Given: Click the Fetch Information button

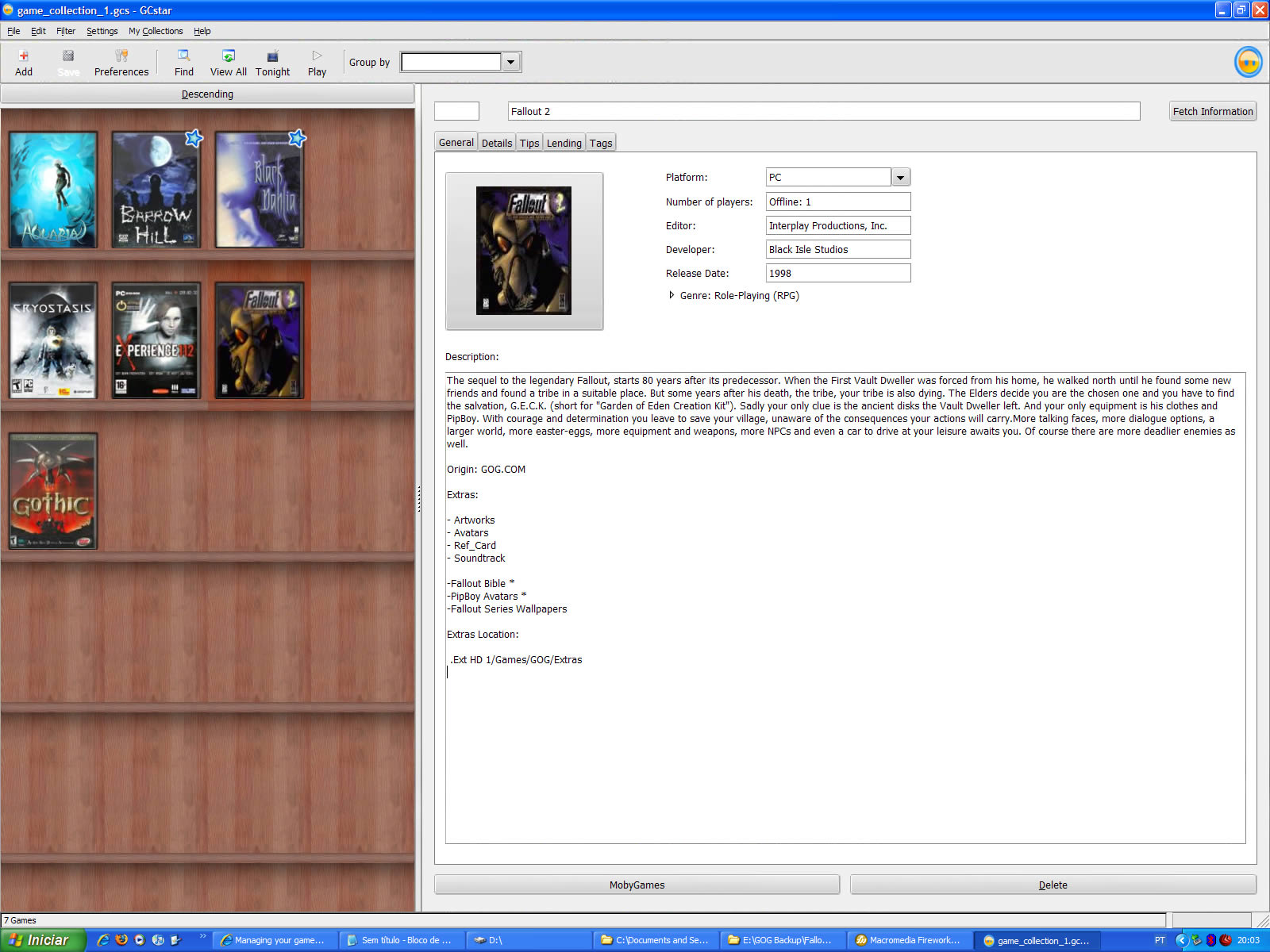Looking at the screenshot, I should coord(1213,111).
